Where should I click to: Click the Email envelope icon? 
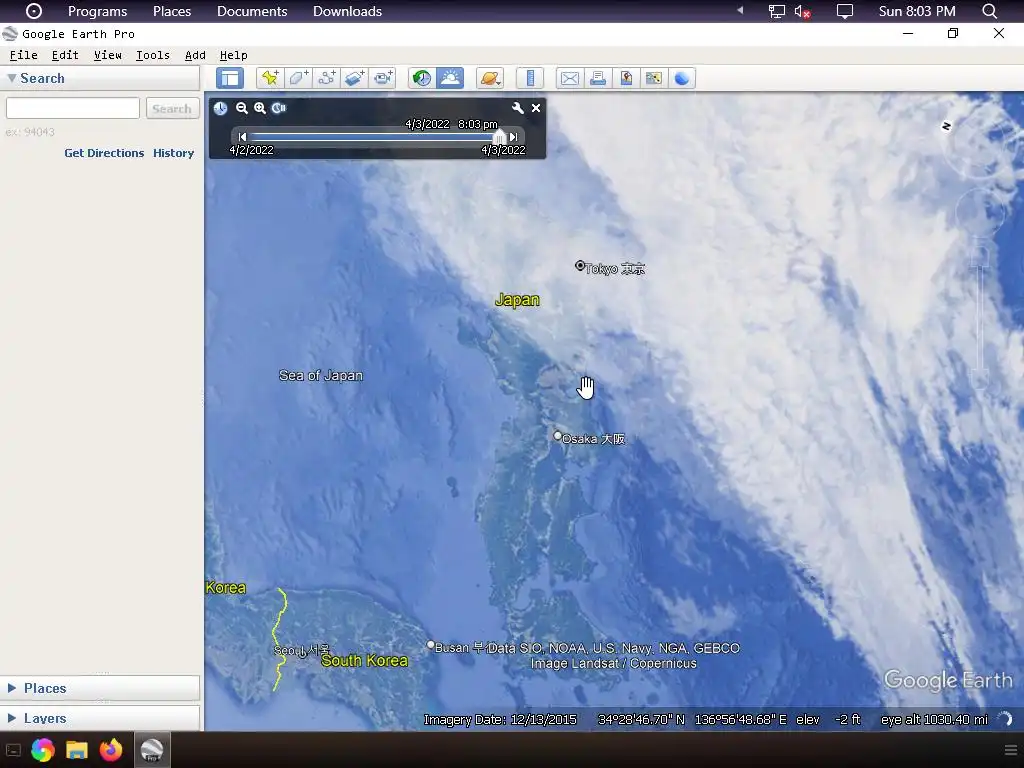pos(569,78)
